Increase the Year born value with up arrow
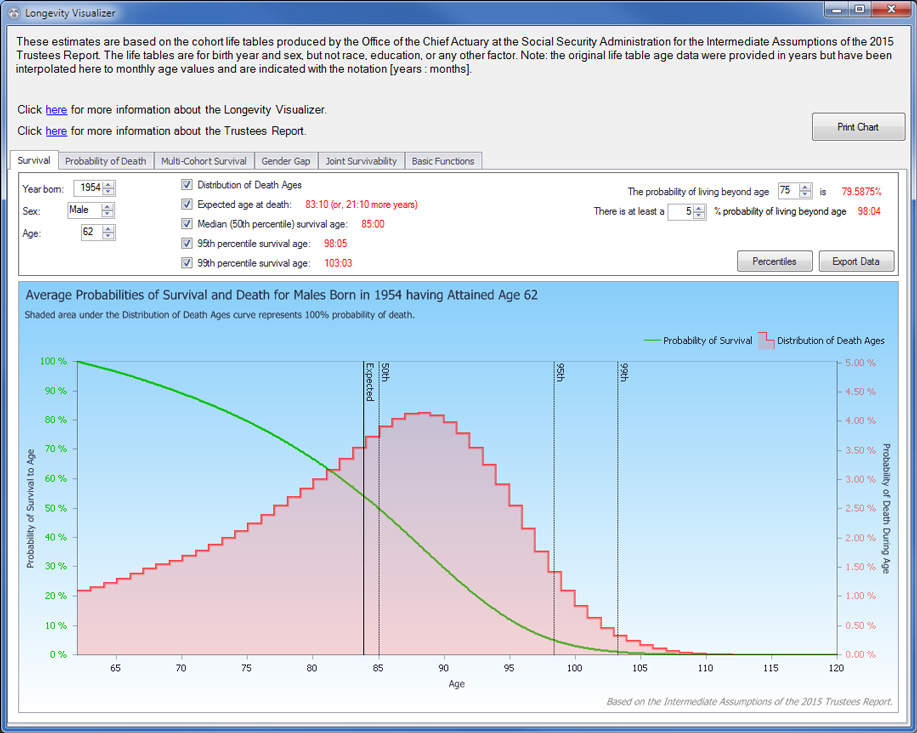This screenshot has width=917, height=733. (108, 184)
